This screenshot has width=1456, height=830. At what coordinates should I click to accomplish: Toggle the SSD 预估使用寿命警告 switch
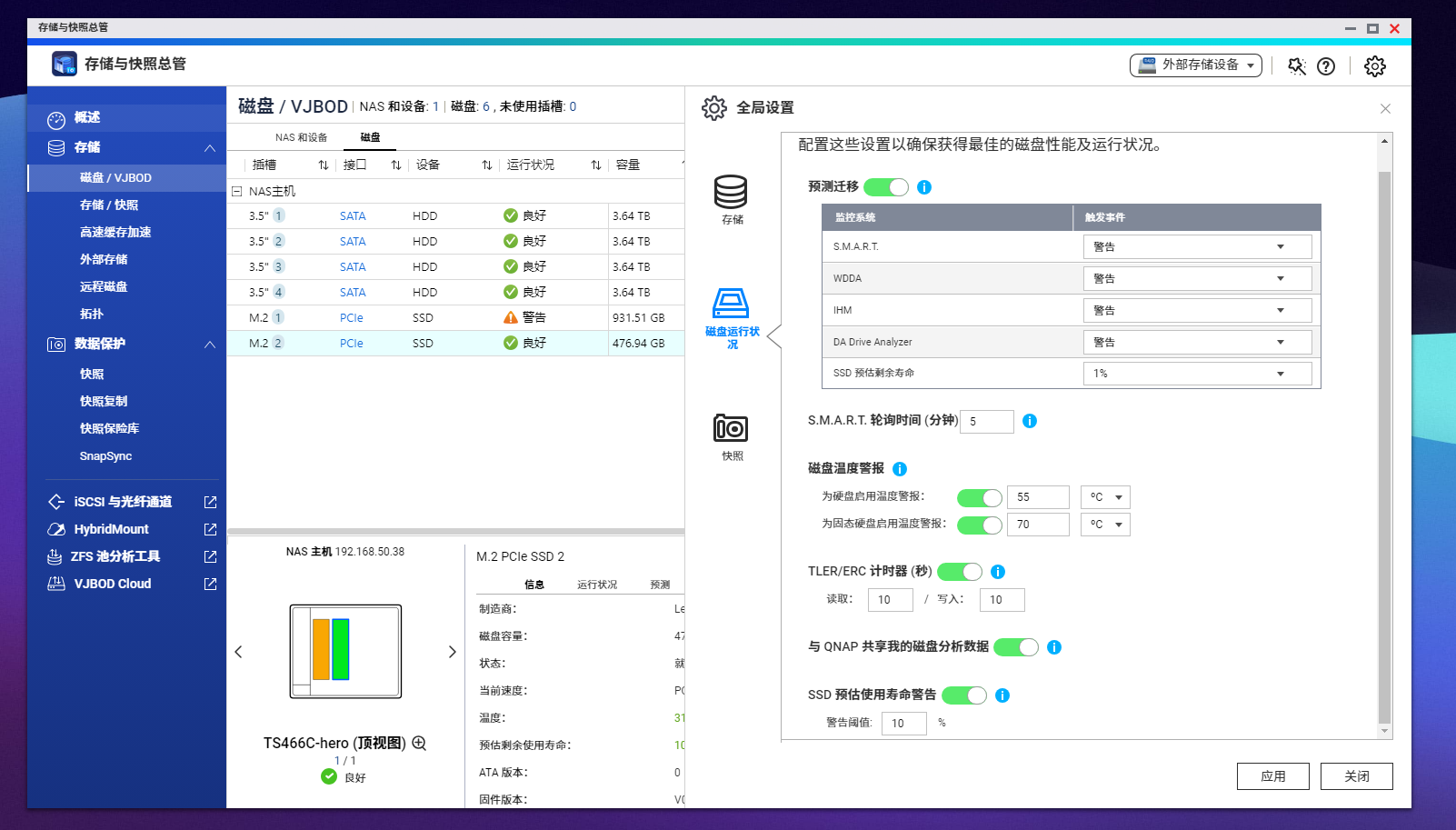[964, 695]
